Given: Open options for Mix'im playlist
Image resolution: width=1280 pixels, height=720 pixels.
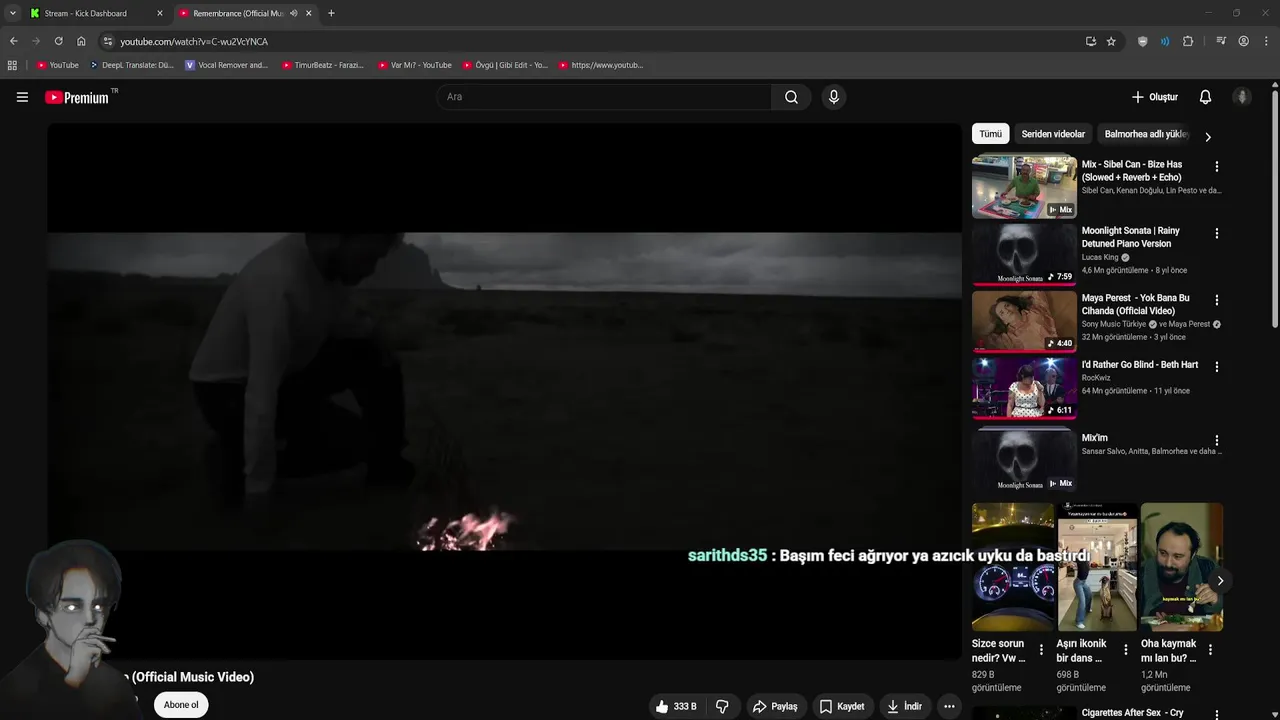Looking at the screenshot, I should [1216, 440].
